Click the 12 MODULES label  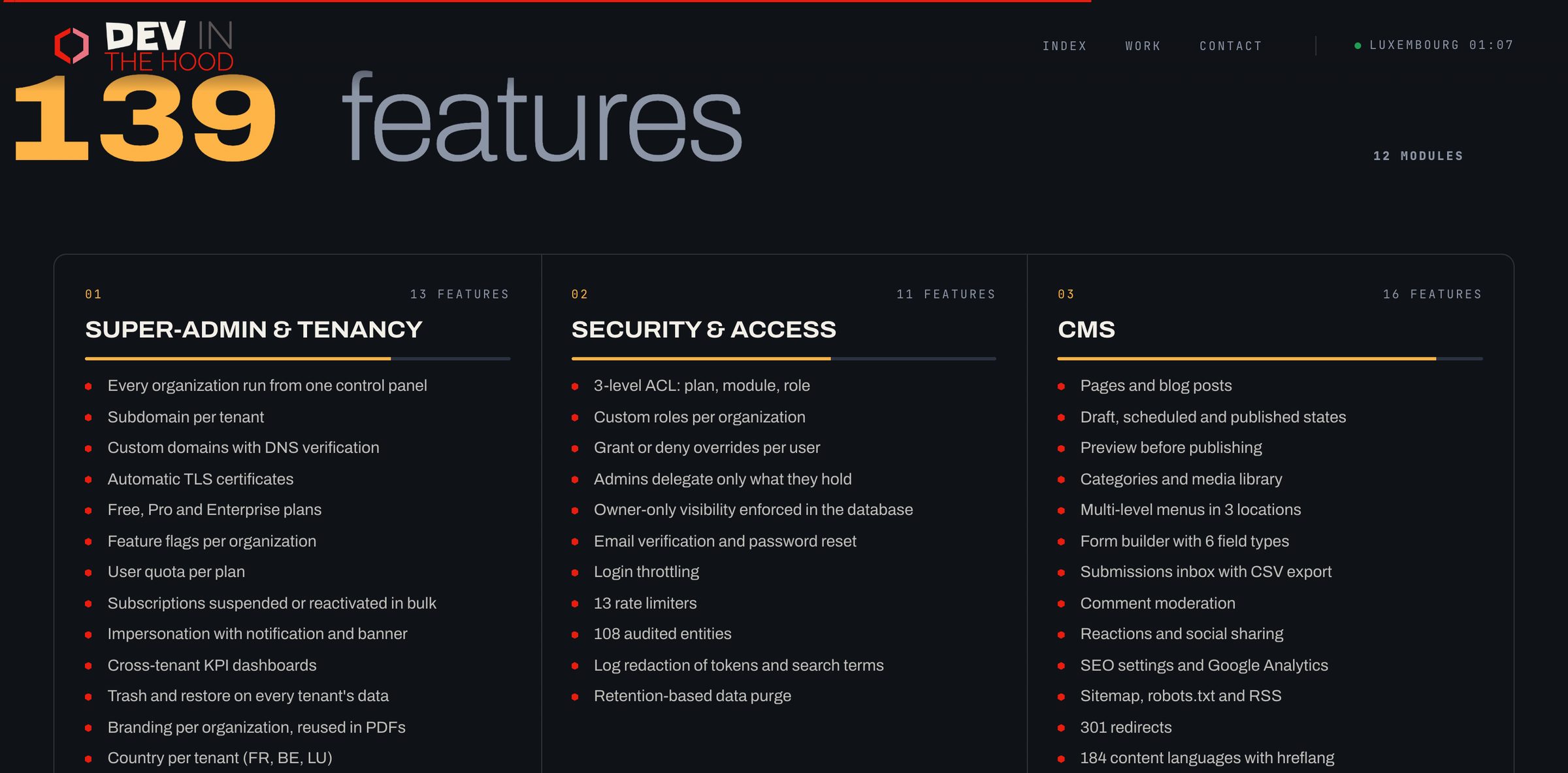click(1418, 156)
